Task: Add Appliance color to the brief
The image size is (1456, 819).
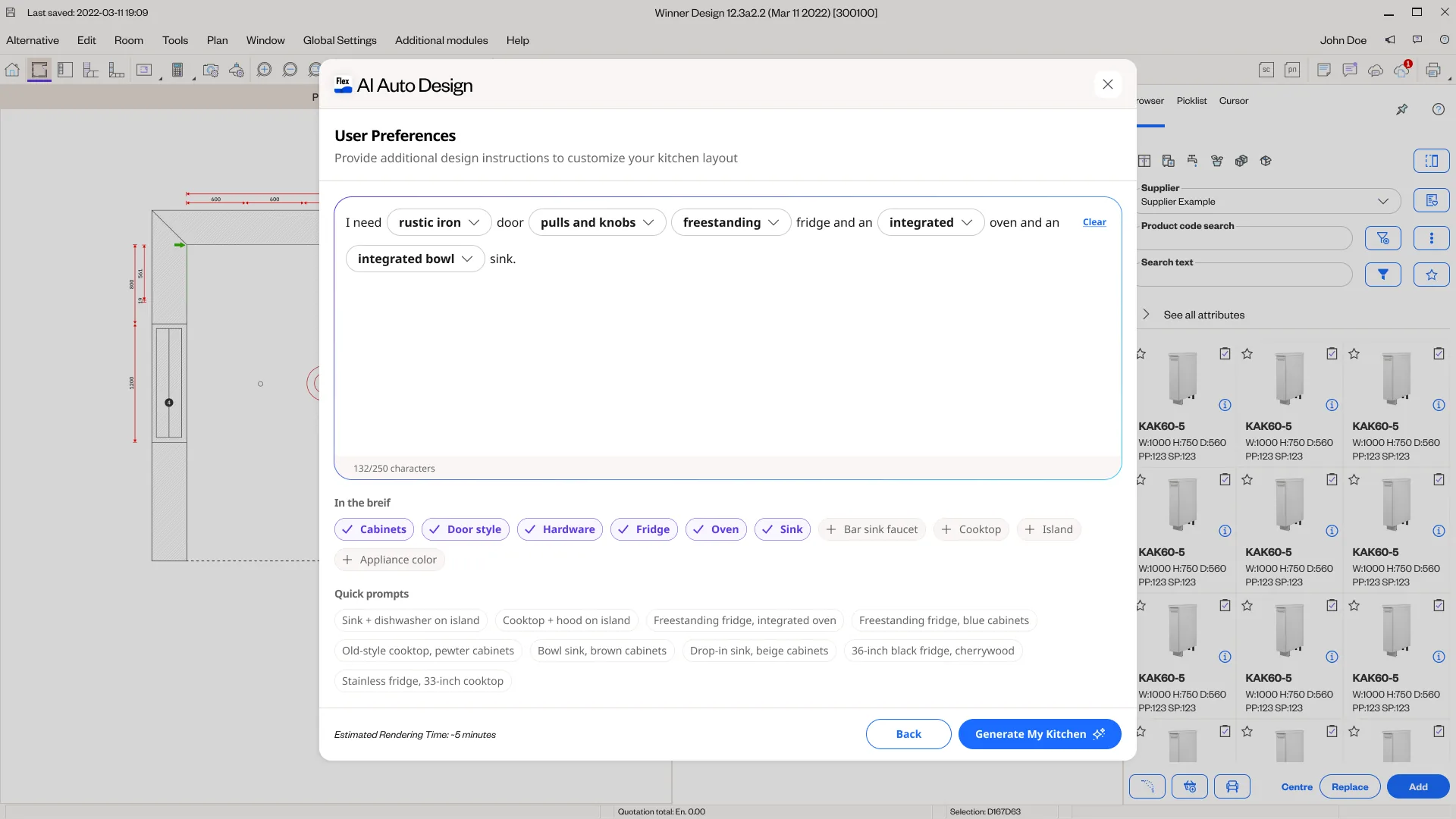Action: pos(390,560)
